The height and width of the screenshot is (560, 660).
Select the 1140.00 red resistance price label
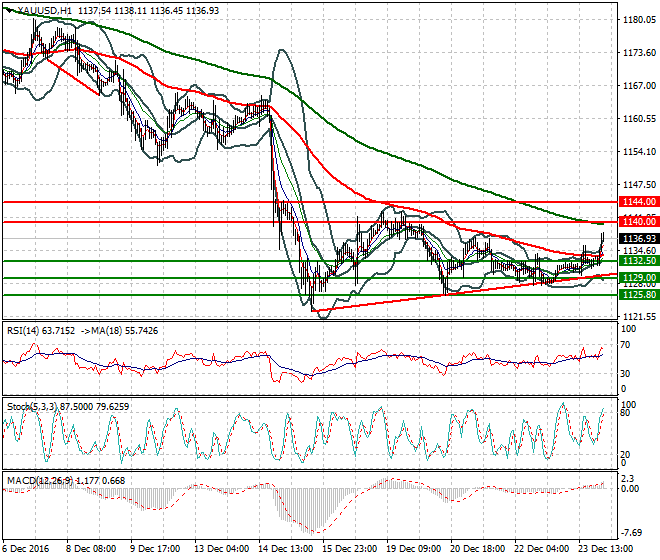[x=639, y=221]
